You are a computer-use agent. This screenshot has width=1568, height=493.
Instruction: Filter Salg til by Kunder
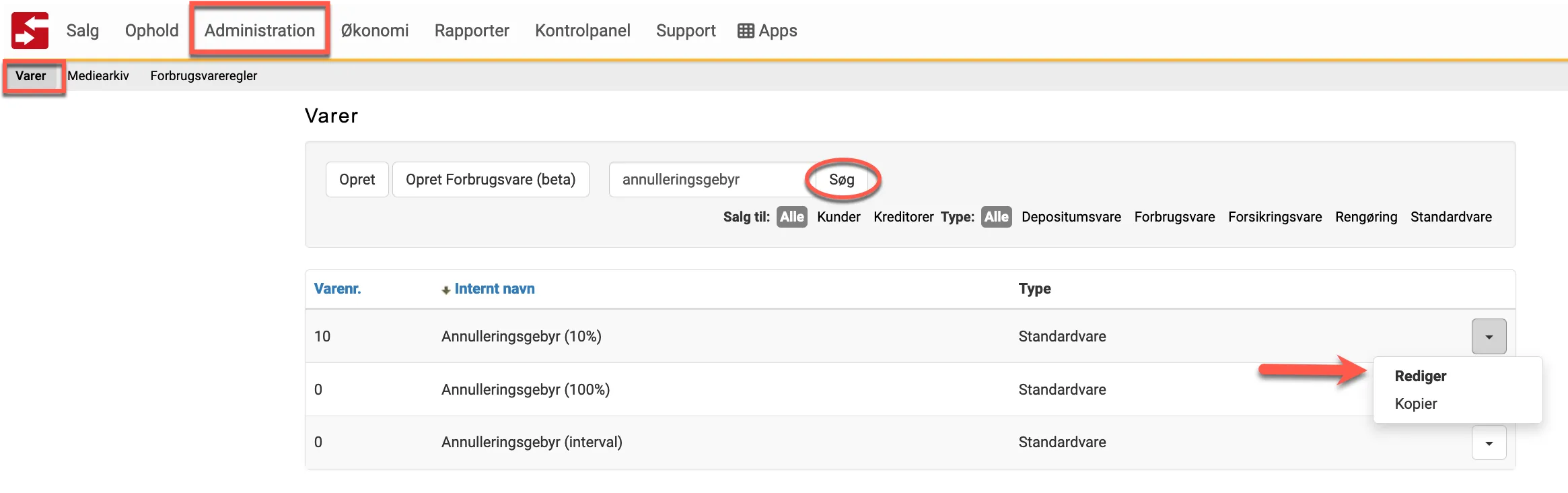coord(839,217)
